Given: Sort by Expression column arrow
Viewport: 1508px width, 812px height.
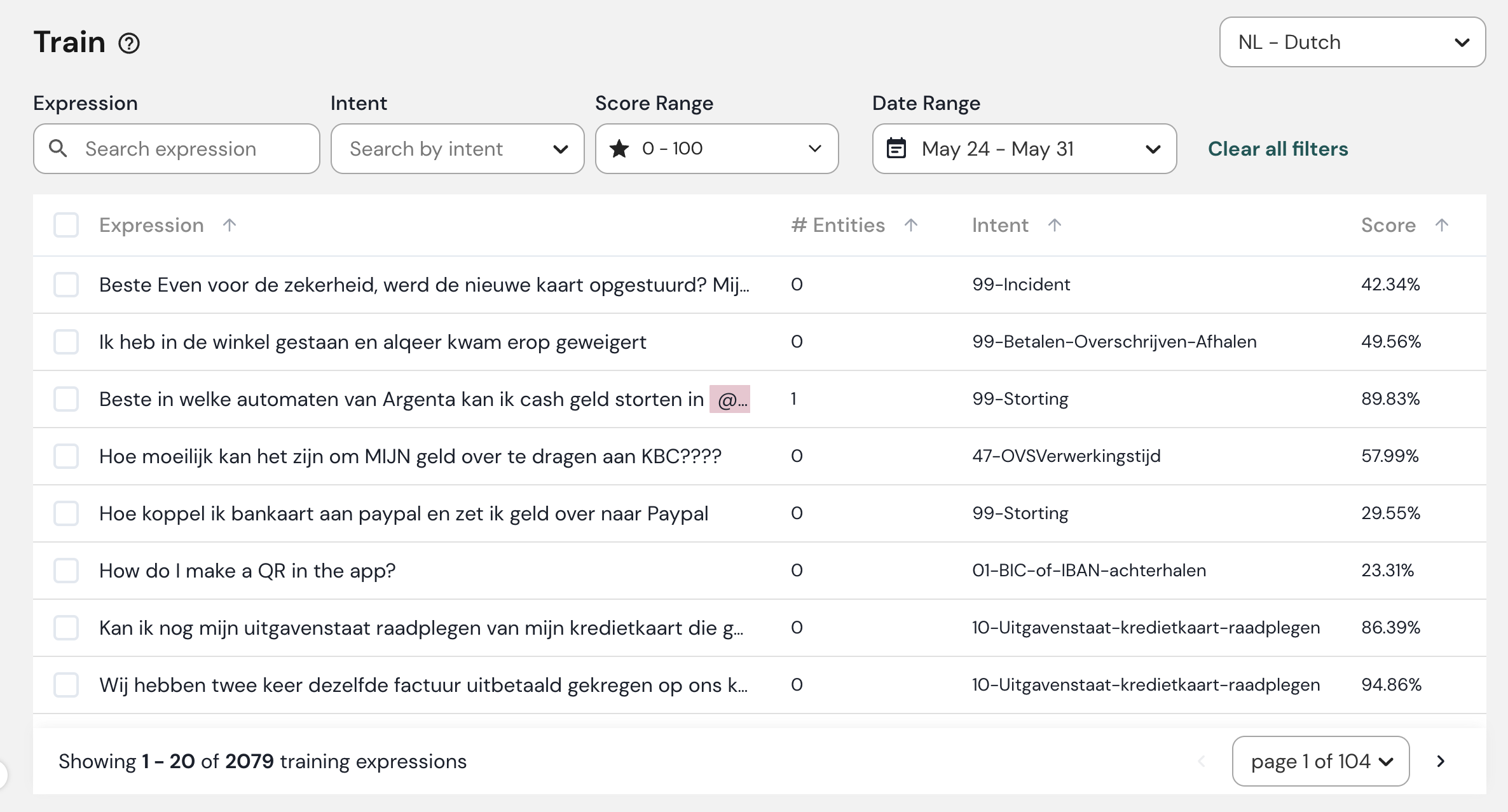Looking at the screenshot, I should 230,225.
